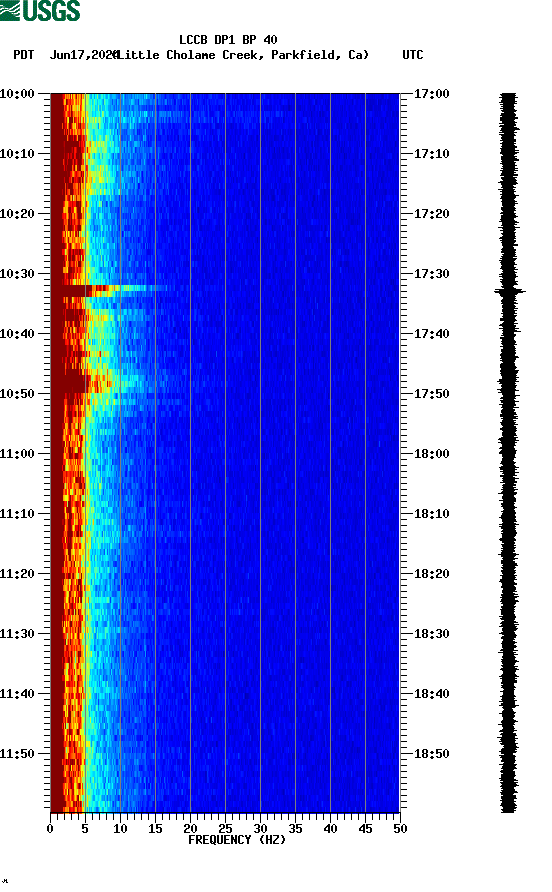Click the USGS logo
The width and height of the screenshot is (552, 892).
(x=40, y=10)
